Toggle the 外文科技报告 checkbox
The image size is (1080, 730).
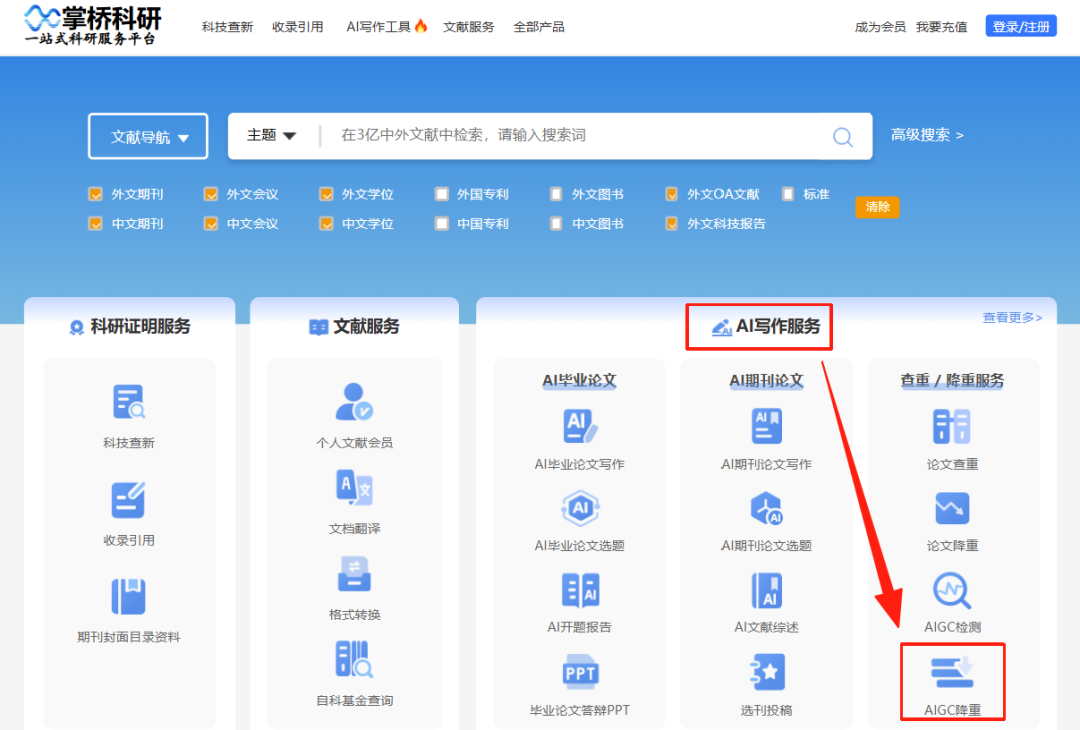(x=672, y=223)
